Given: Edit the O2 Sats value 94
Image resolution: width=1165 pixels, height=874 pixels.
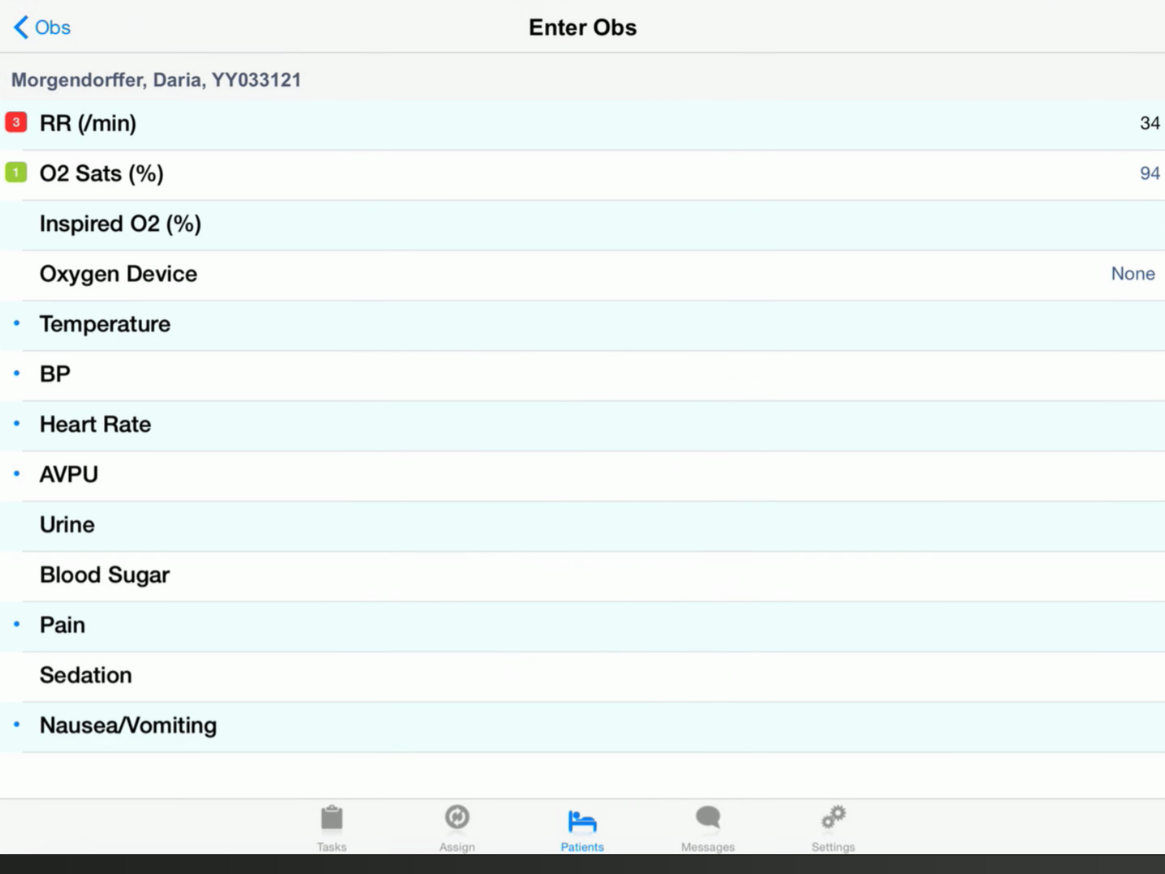Looking at the screenshot, I should pos(1149,174).
